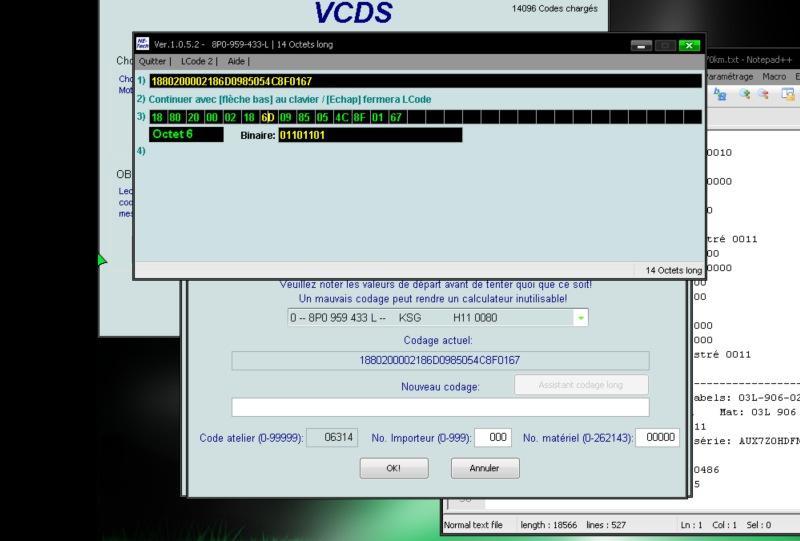The height and width of the screenshot is (541, 800).
Task: Open Paramétrage menu in Notepad++
Action: (x=729, y=77)
